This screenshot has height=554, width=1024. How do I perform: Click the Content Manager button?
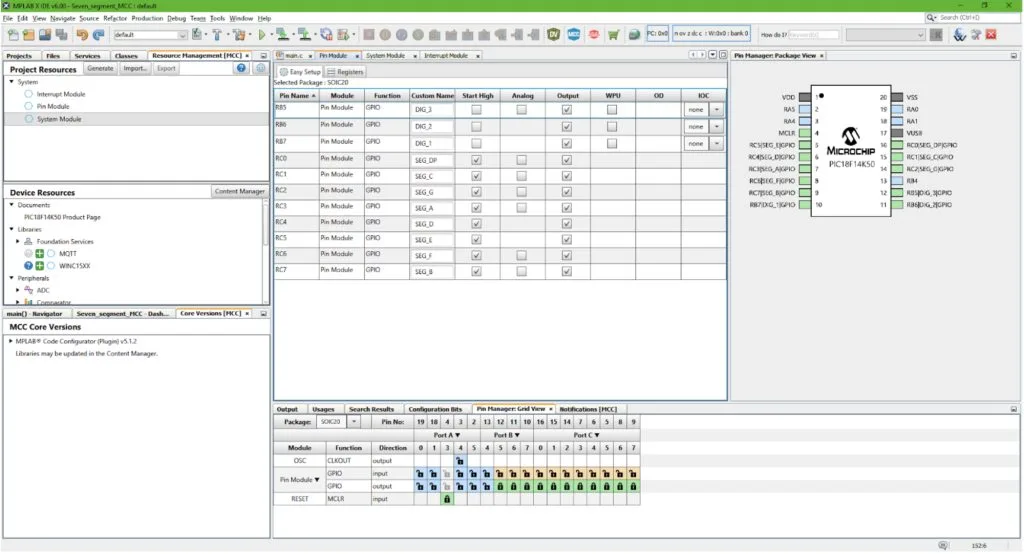coord(239,191)
